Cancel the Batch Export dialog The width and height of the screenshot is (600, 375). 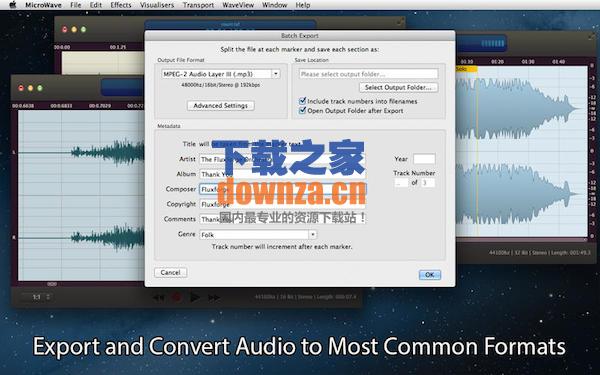[171, 272]
